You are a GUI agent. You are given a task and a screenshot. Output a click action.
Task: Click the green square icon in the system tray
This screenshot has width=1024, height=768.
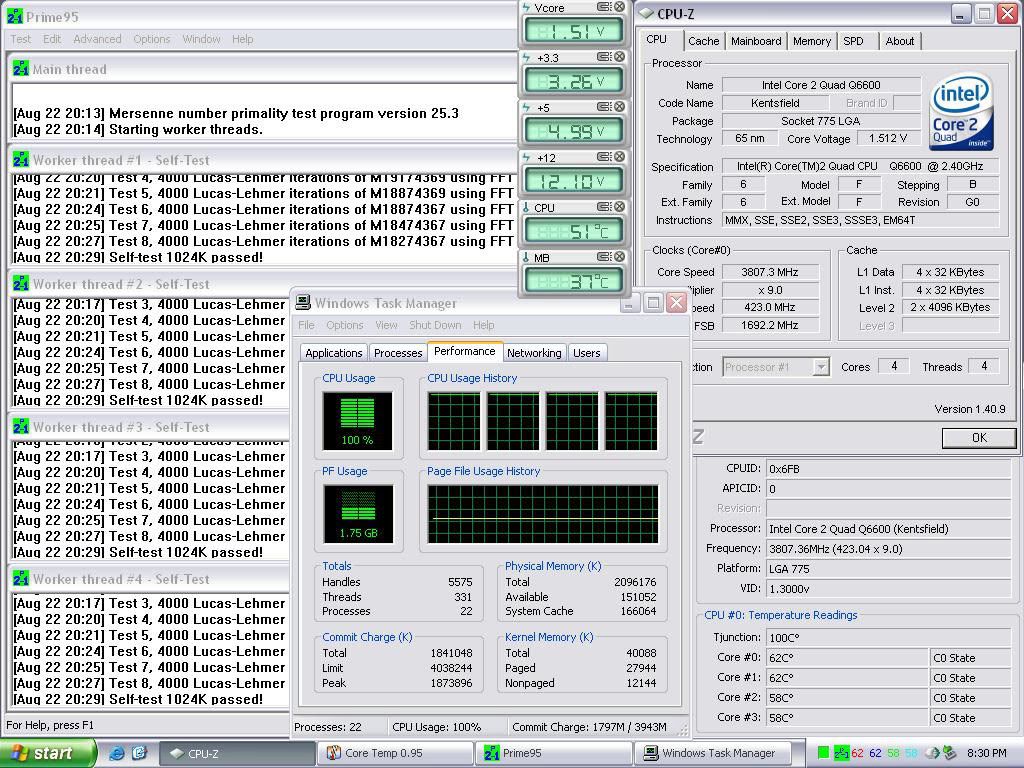(823, 753)
